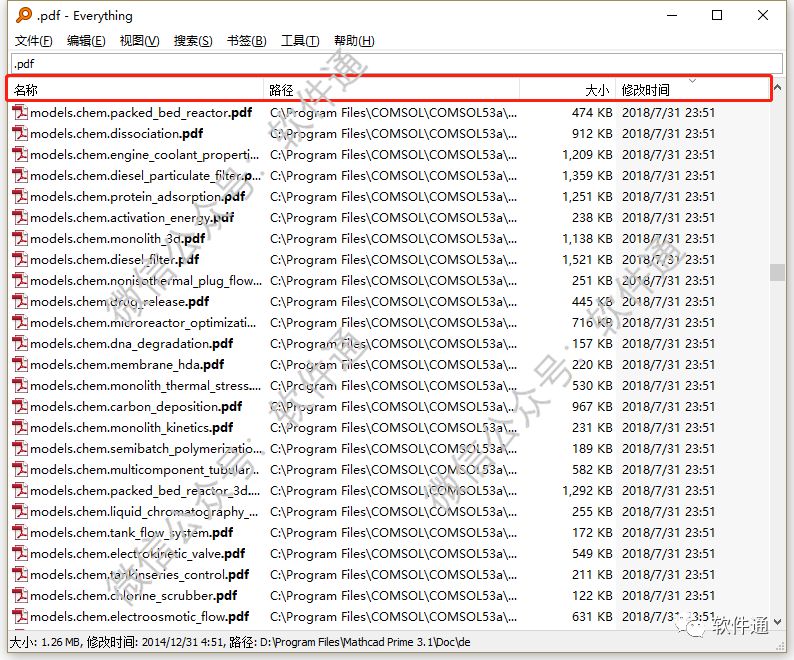Viewport: 794px width, 660px height.
Task: Click the 1,359 KB size cell
Action: pyautogui.click(x=587, y=175)
